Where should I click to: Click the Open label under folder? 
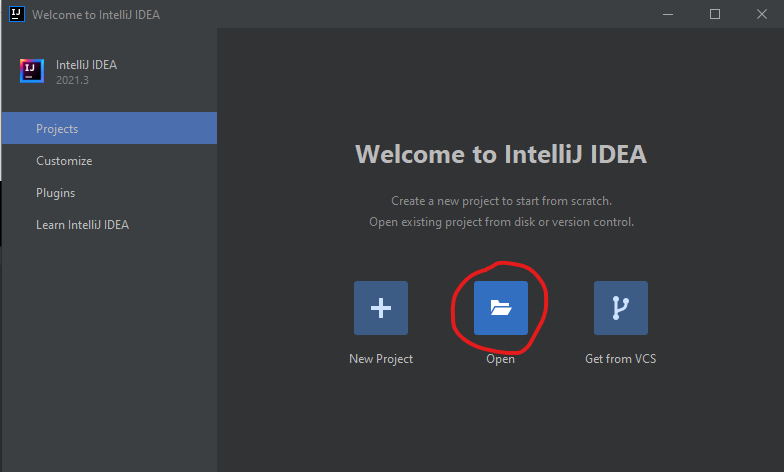(x=500, y=359)
